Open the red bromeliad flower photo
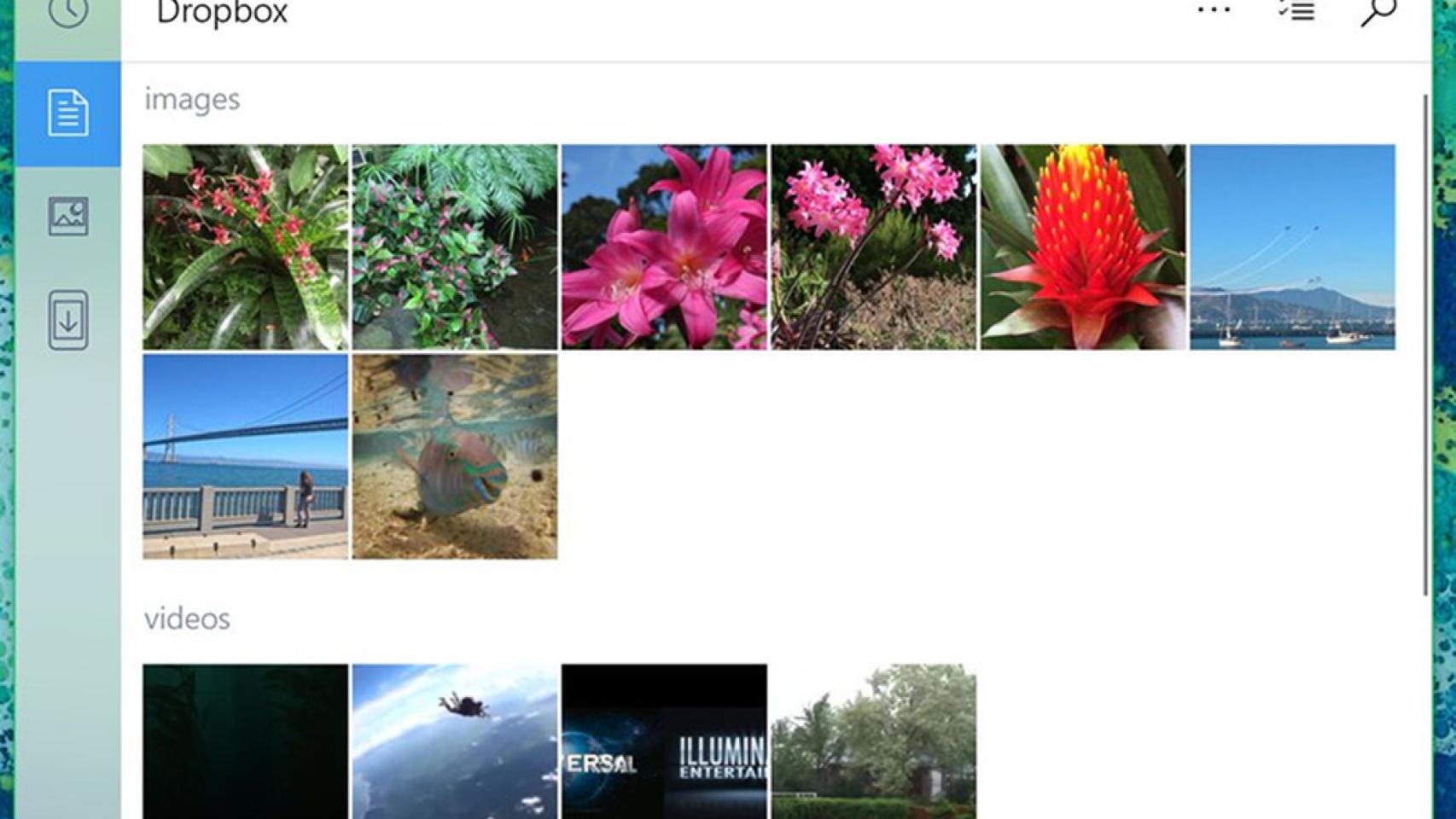 pos(1083,247)
